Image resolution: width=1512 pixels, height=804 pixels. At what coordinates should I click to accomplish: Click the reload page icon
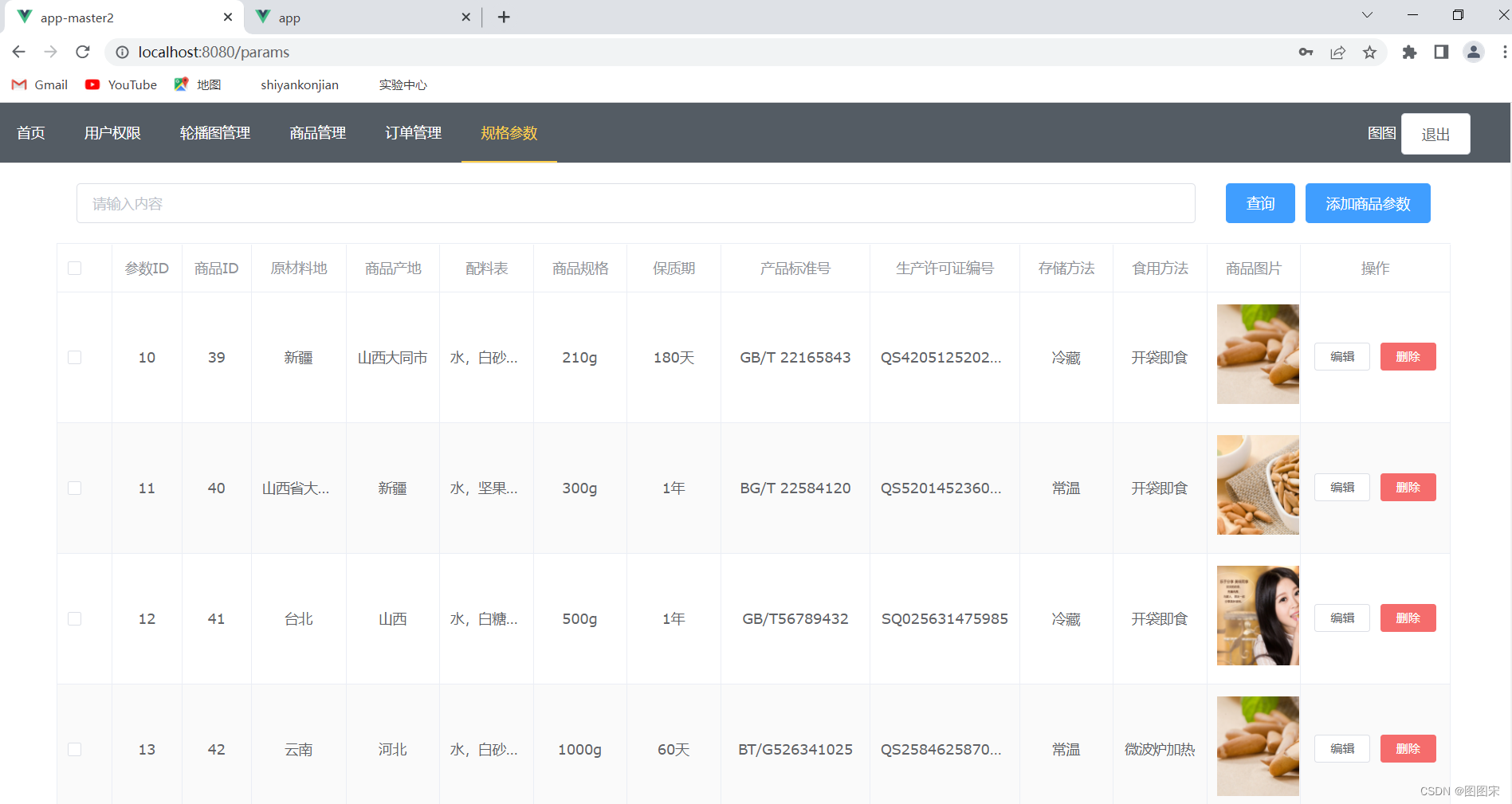(82, 52)
